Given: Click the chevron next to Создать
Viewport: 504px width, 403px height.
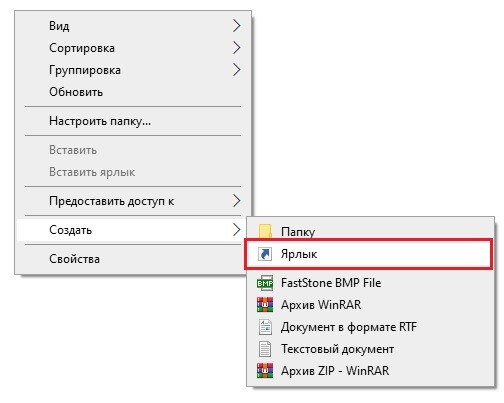Looking at the screenshot, I should pyautogui.click(x=236, y=230).
